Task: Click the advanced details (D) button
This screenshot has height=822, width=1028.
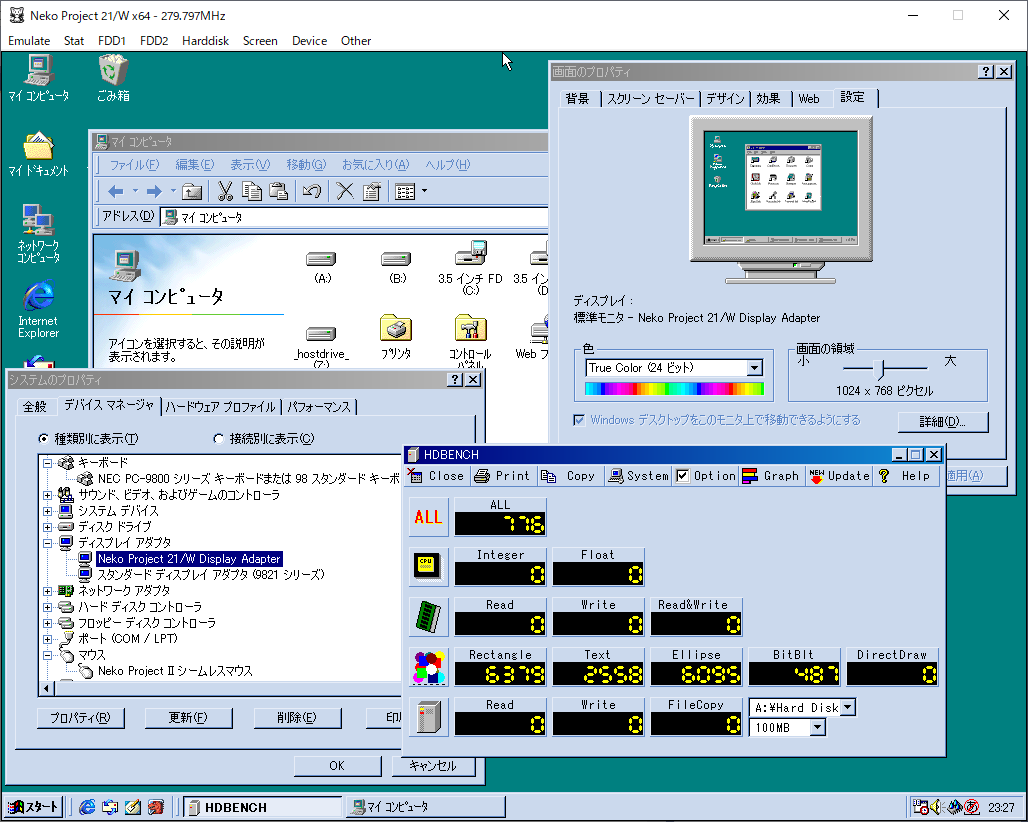Action: pyautogui.click(x=942, y=421)
